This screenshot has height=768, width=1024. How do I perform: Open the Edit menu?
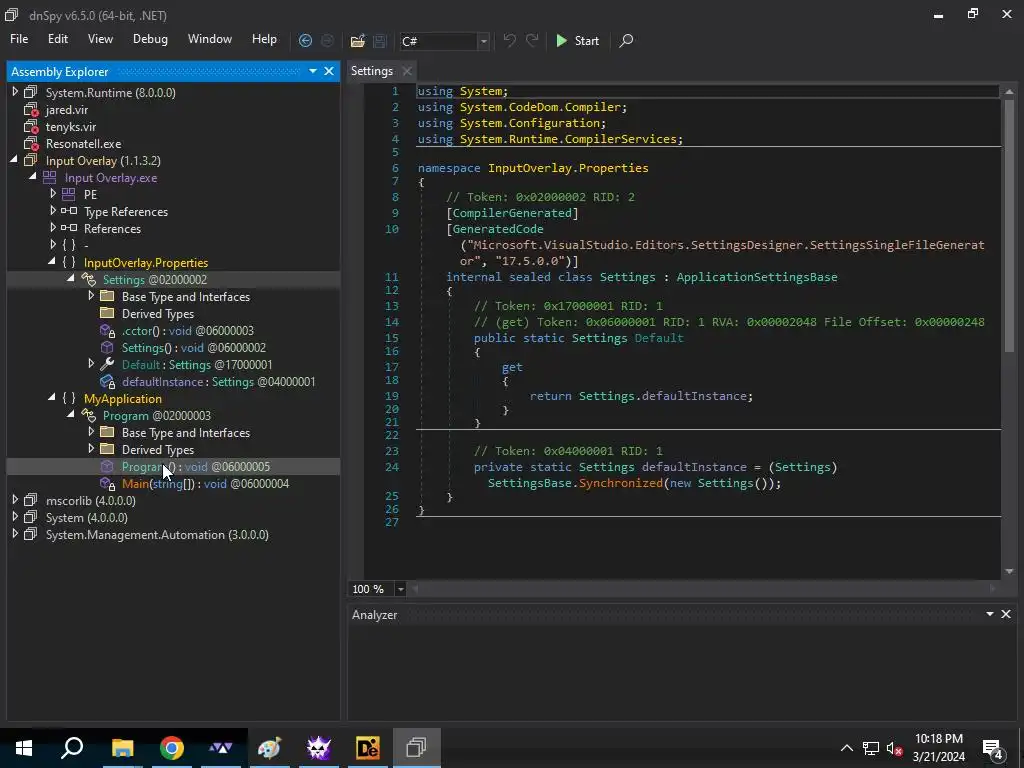click(57, 39)
